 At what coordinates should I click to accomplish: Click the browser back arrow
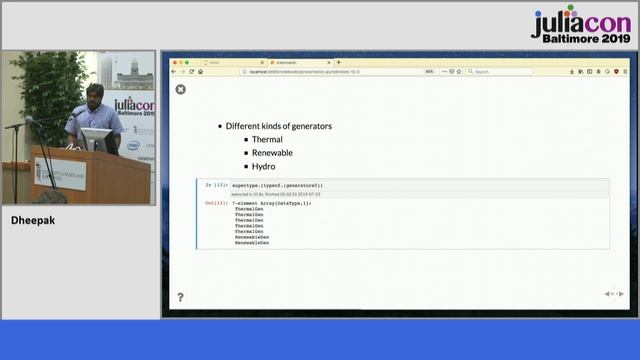click(174, 71)
